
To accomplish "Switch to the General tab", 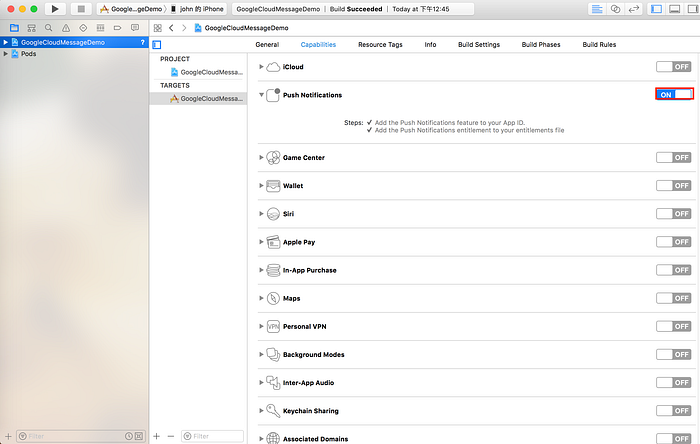I will point(267,45).
